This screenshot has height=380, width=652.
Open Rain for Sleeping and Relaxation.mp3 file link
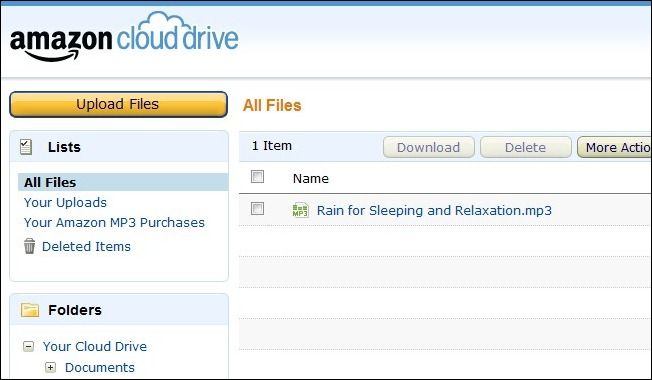[434, 210]
